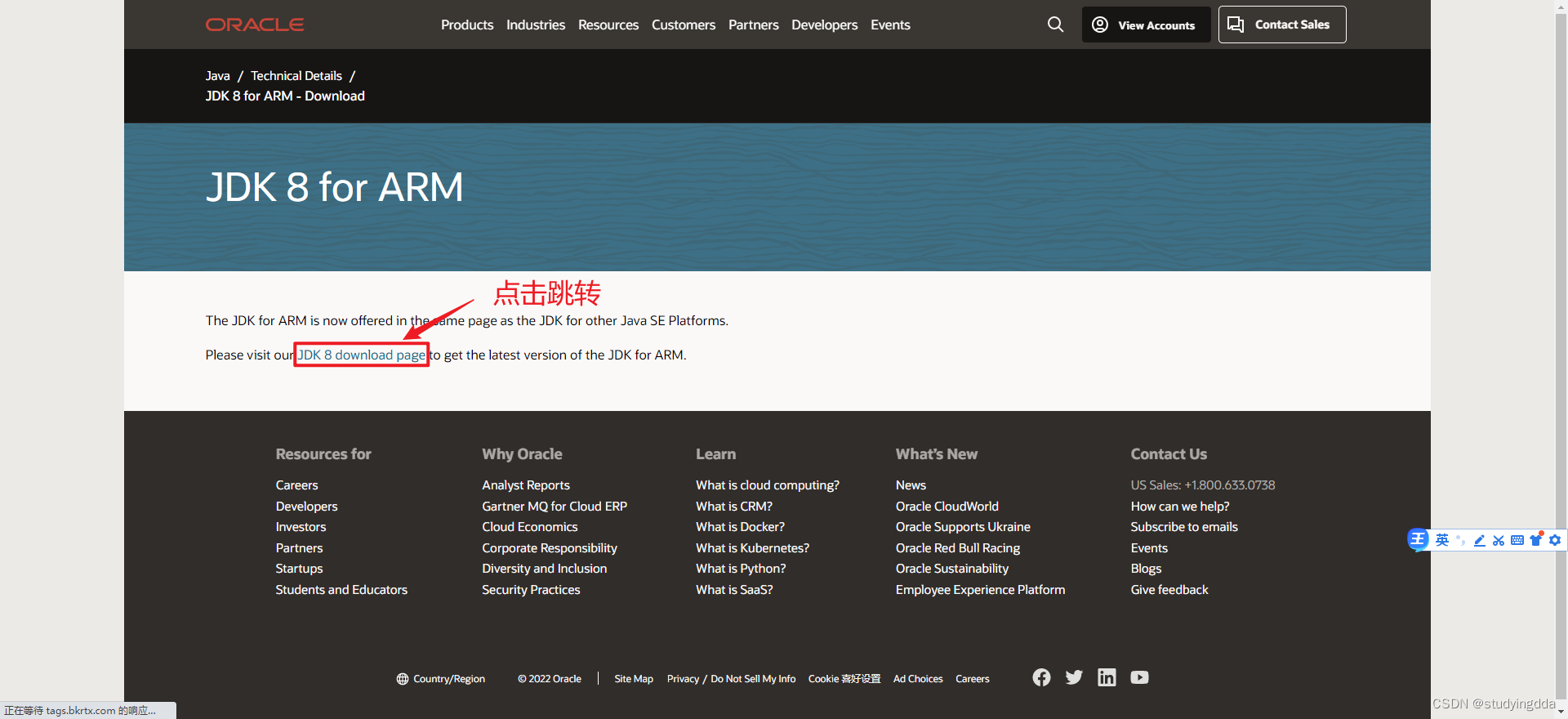
Task: Open Country/Region selector in footer
Action: (441, 679)
